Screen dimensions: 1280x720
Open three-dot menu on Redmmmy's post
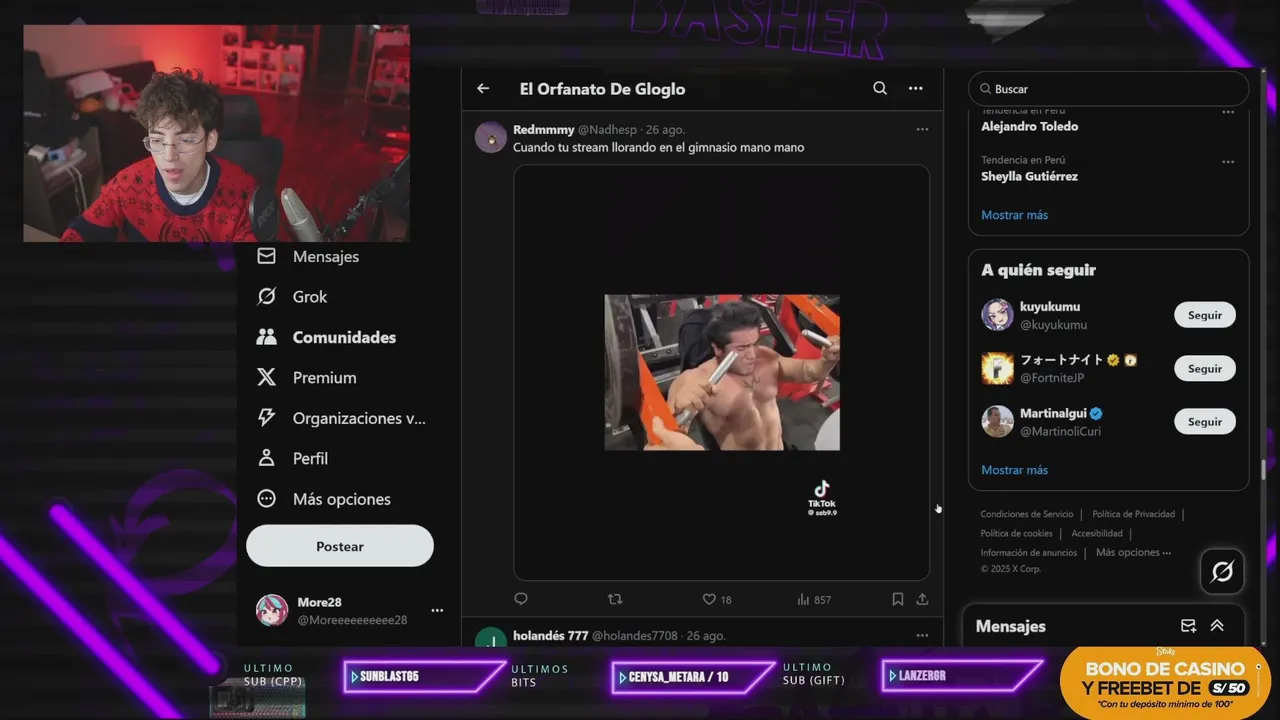[922, 129]
